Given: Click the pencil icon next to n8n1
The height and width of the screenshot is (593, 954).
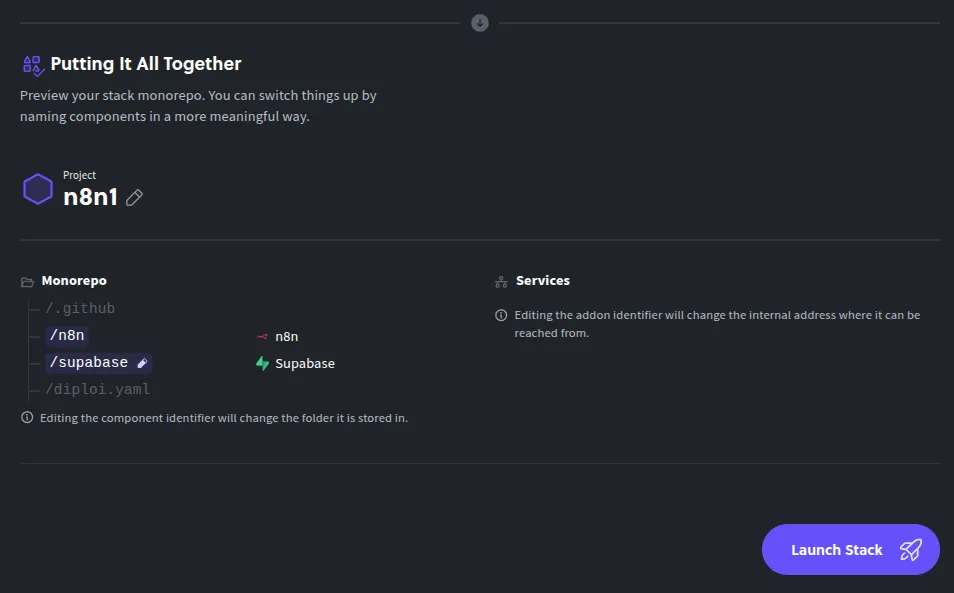Looking at the screenshot, I should [x=133, y=198].
